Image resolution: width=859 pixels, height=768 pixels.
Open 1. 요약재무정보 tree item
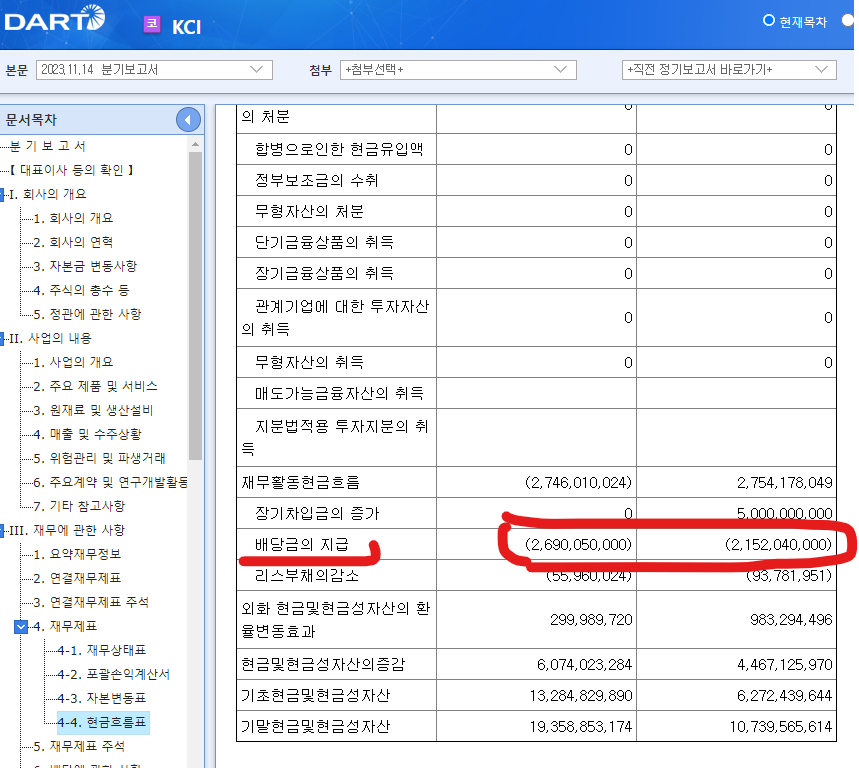[x=77, y=554]
